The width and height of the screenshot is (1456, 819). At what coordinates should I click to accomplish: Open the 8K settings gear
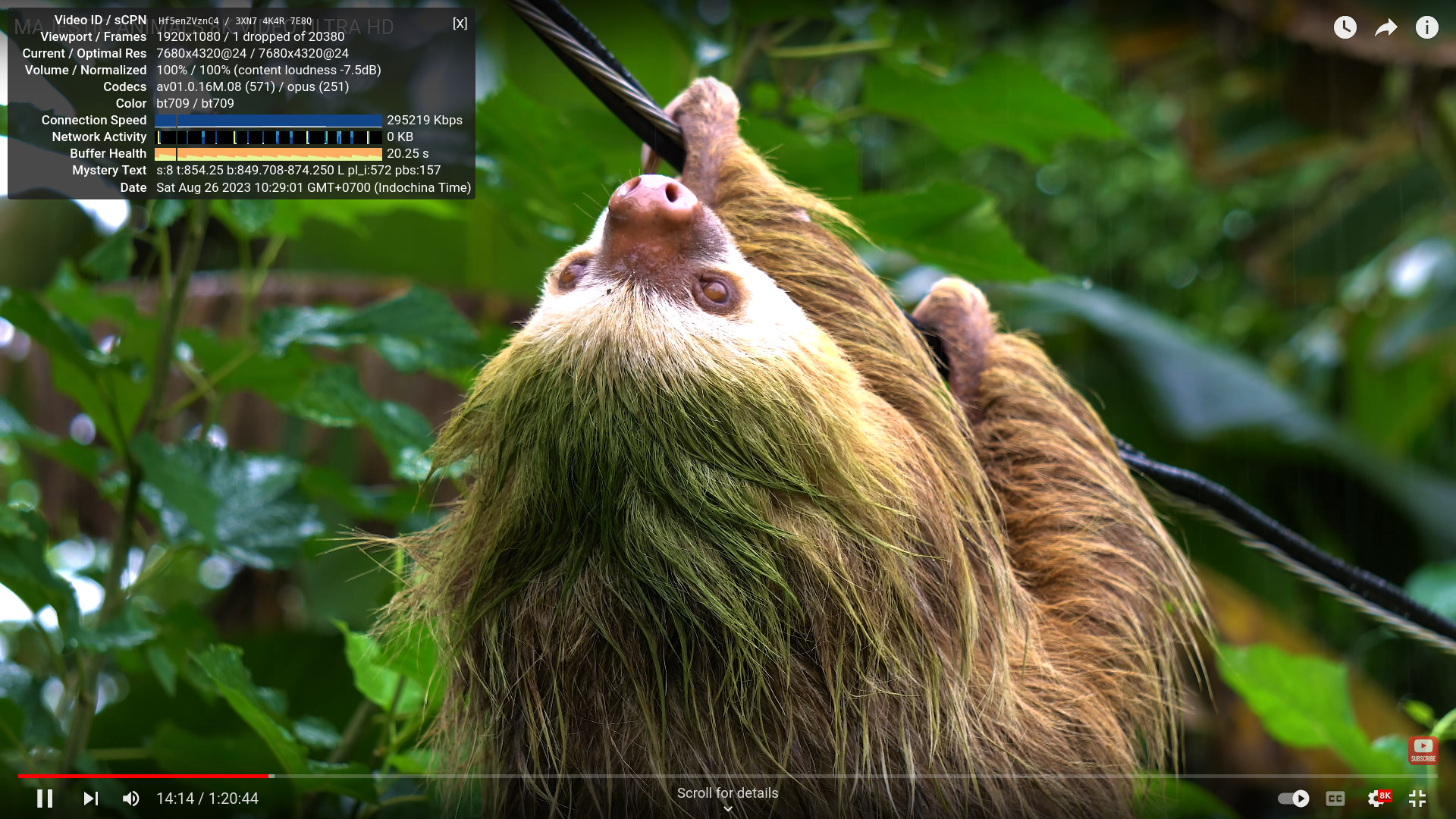[x=1378, y=799]
